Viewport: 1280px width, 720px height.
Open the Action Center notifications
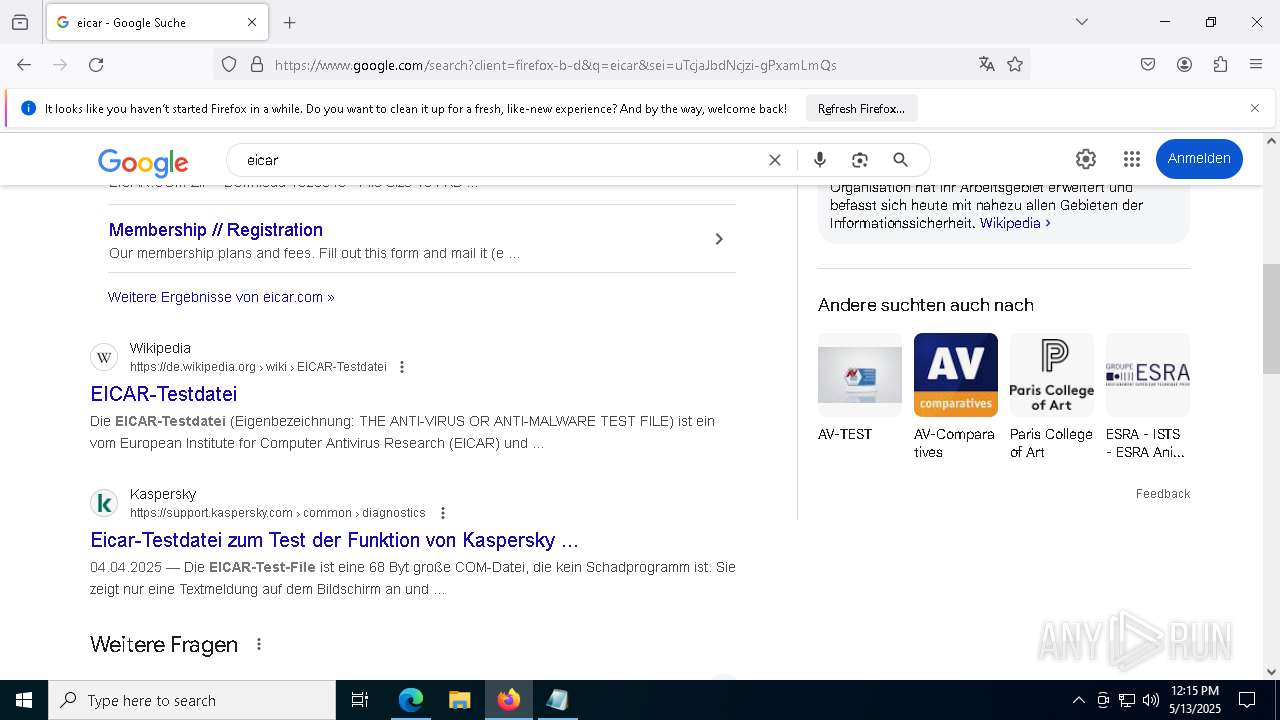(1247, 700)
